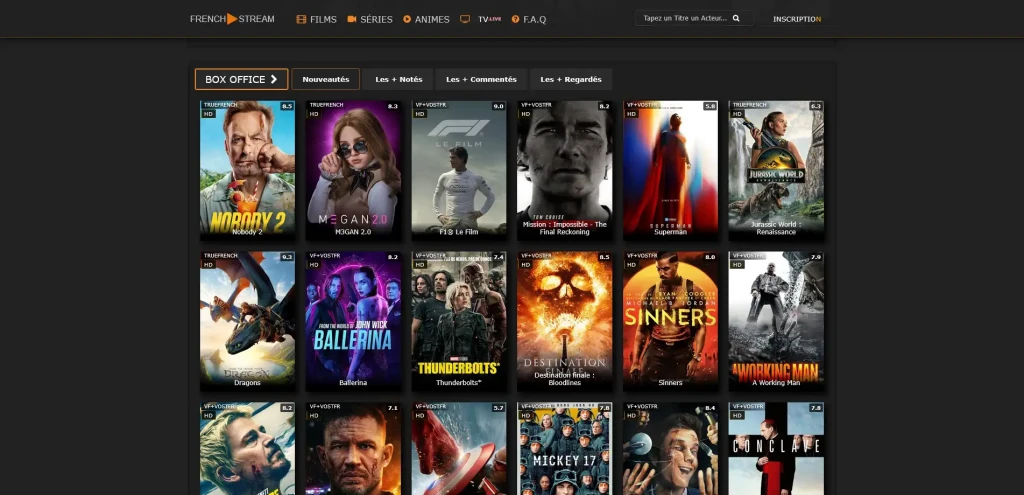Click the 9.3 rating badge on Dragons

(287, 257)
